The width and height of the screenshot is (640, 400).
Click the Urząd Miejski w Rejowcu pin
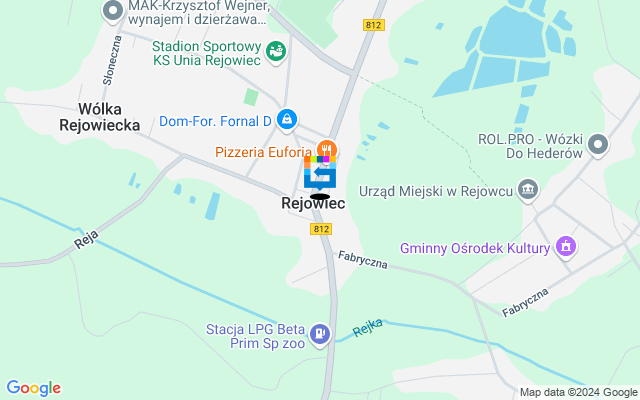click(529, 190)
